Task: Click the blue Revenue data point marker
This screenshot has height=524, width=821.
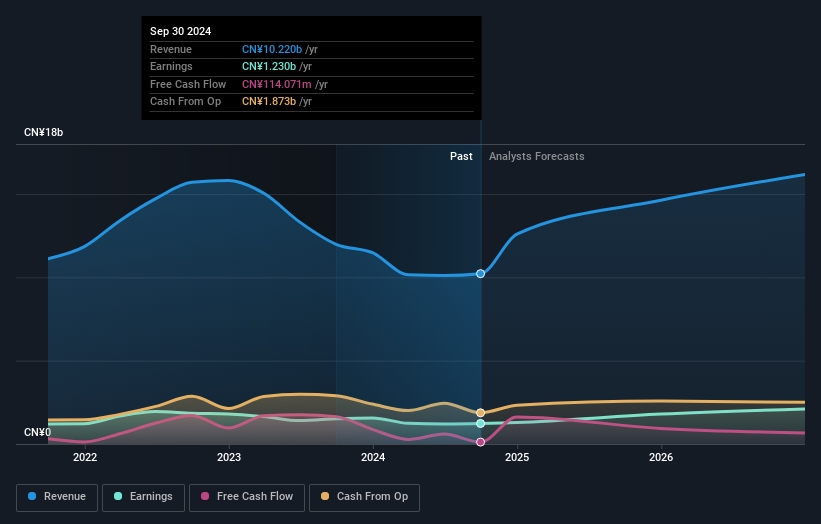Action: pos(480,274)
